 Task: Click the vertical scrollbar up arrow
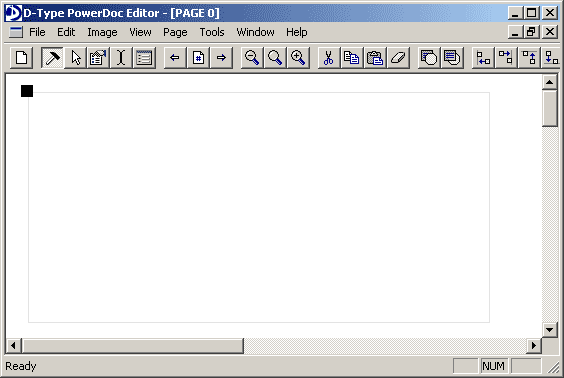tap(550, 82)
